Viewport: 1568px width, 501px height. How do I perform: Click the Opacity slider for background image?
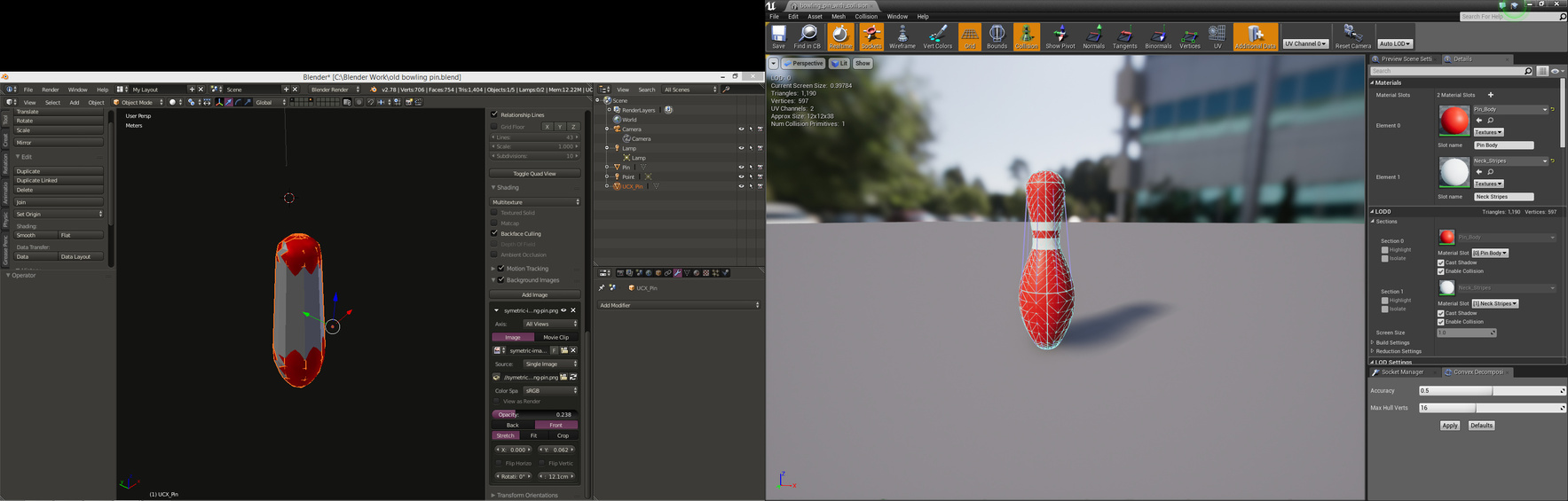(534, 414)
